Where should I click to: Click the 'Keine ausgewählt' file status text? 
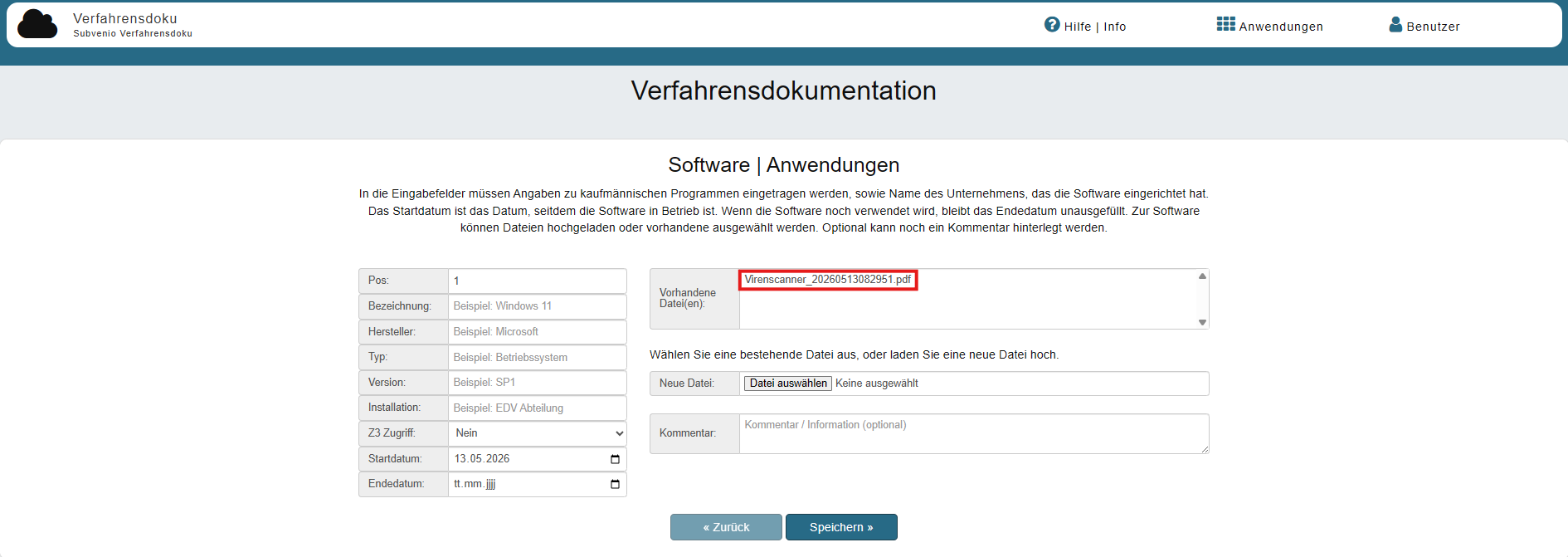pos(877,384)
